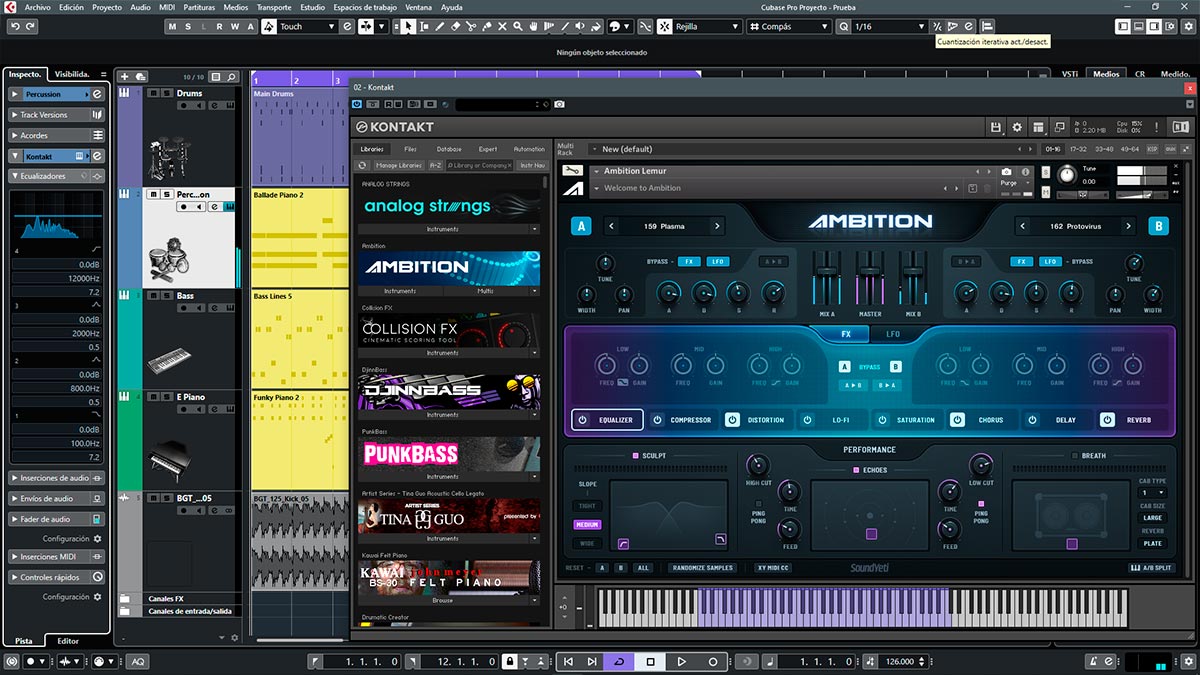Open the Rejilla snap type dropdown
The height and width of the screenshot is (675, 1200).
pyautogui.click(x=706, y=26)
